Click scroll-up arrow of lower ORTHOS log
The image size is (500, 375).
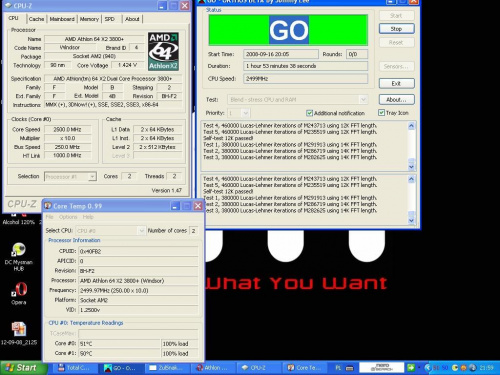(412, 179)
